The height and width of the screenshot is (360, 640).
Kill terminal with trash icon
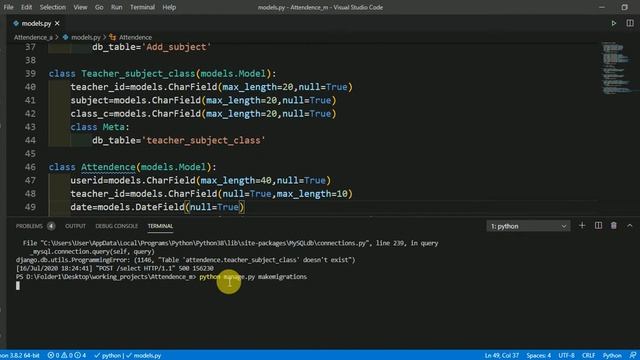[613, 226]
